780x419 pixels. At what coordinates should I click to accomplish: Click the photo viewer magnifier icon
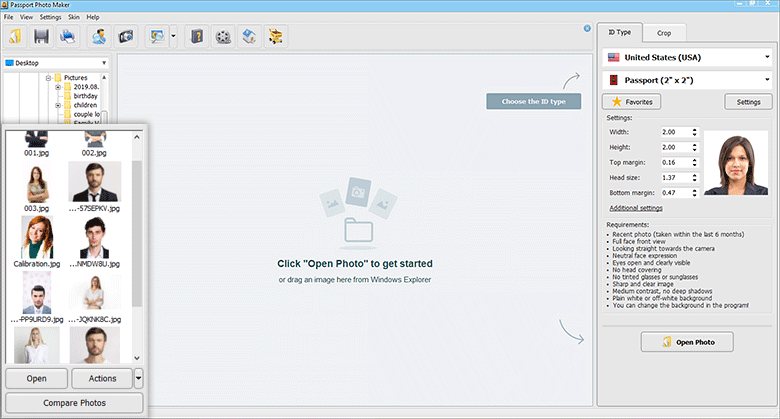coord(158,36)
